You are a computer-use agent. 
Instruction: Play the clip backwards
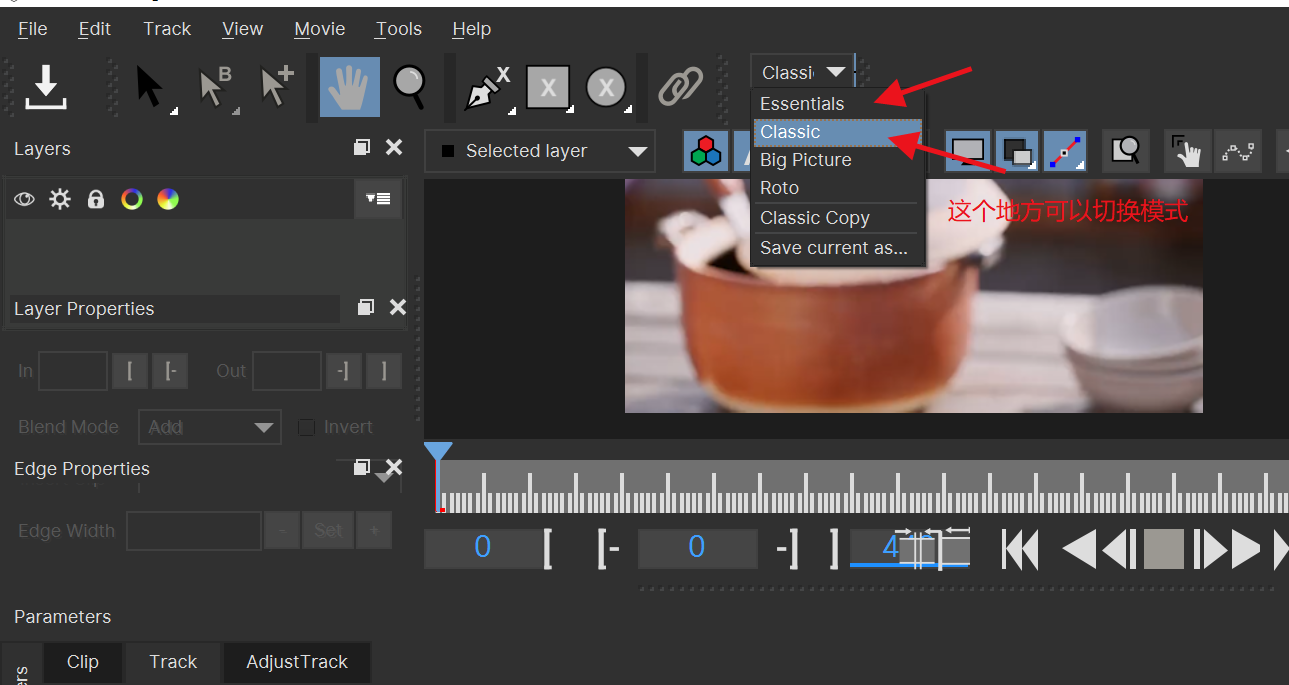click(1079, 549)
